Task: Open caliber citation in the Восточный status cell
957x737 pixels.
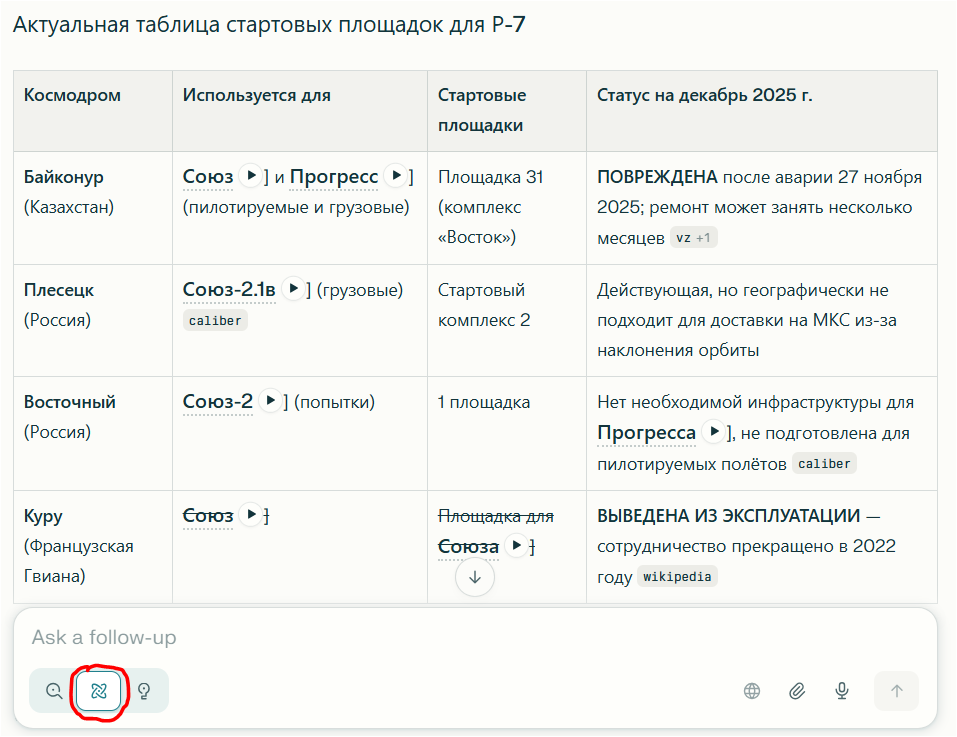Action: click(x=824, y=464)
